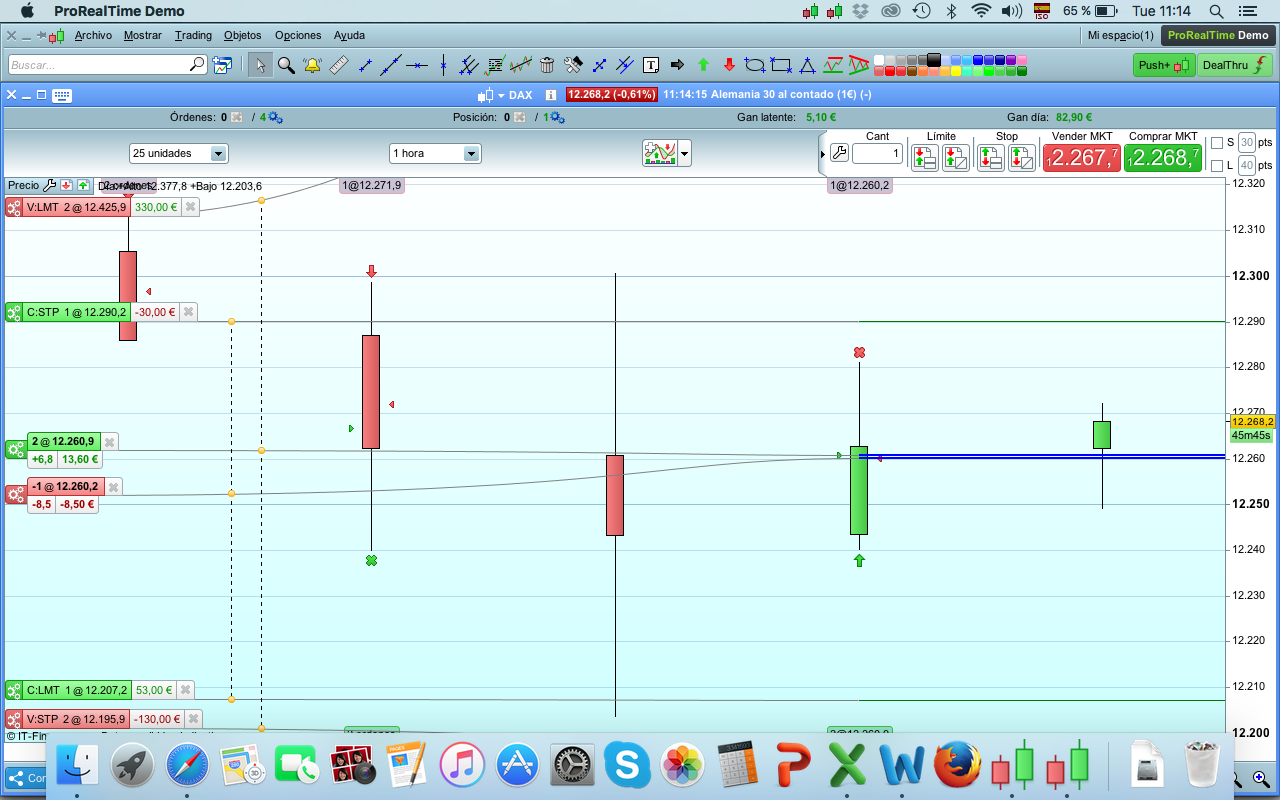Activate the magnifying glass zoom tool
The image size is (1280, 800).
click(x=286, y=65)
